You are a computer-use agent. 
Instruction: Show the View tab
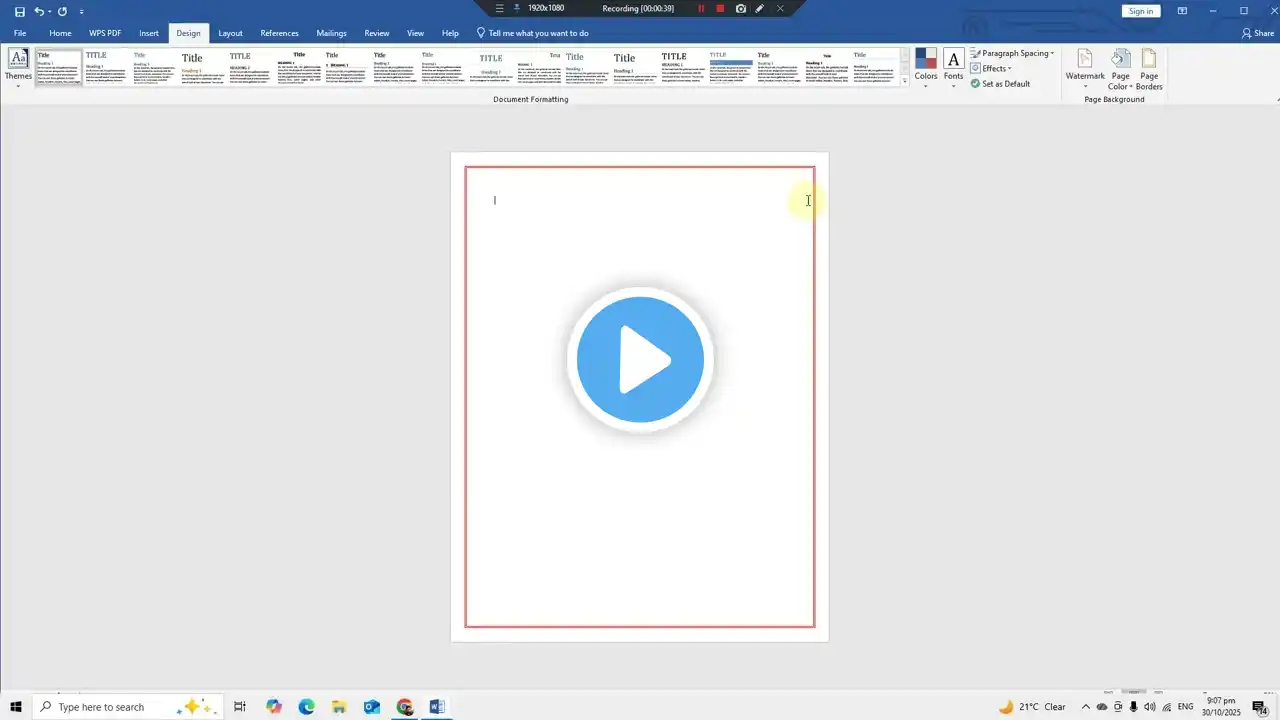pyautogui.click(x=415, y=33)
